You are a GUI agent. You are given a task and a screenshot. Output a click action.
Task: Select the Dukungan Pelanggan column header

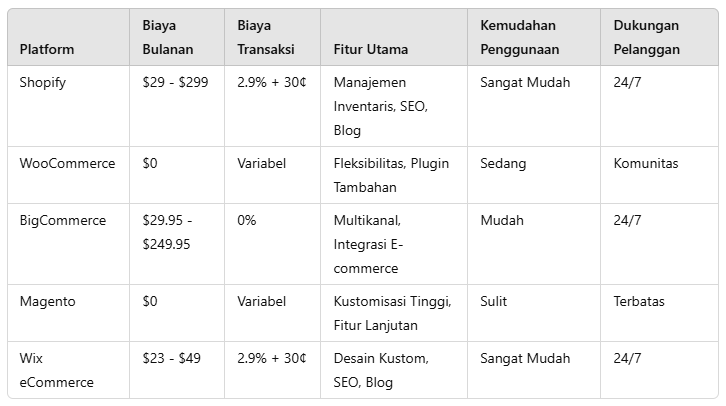coord(647,37)
